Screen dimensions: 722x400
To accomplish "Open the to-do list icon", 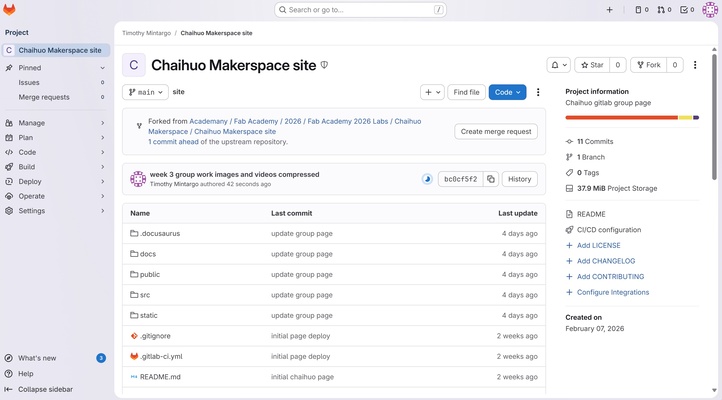I will click(687, 10).
